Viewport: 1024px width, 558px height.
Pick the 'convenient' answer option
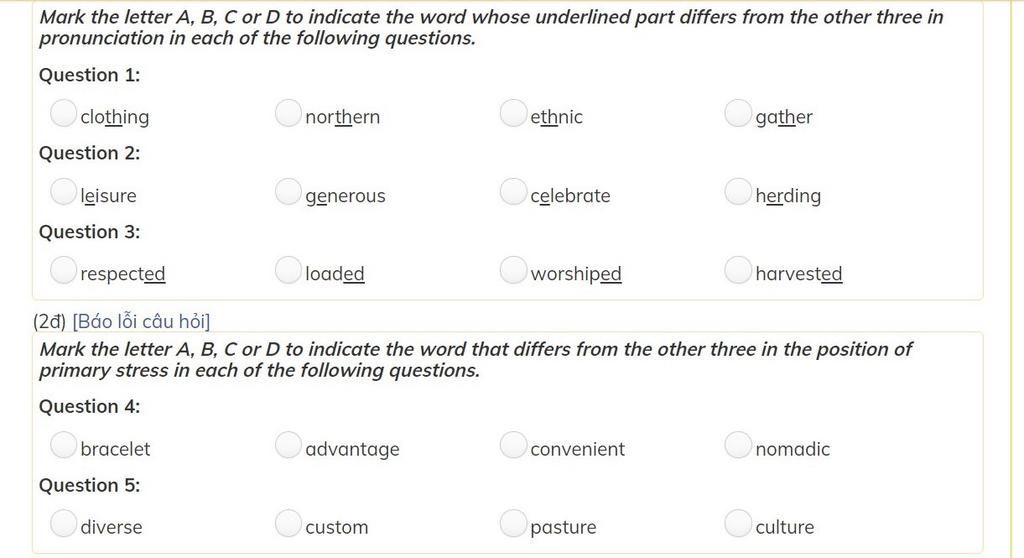point(513,445)
